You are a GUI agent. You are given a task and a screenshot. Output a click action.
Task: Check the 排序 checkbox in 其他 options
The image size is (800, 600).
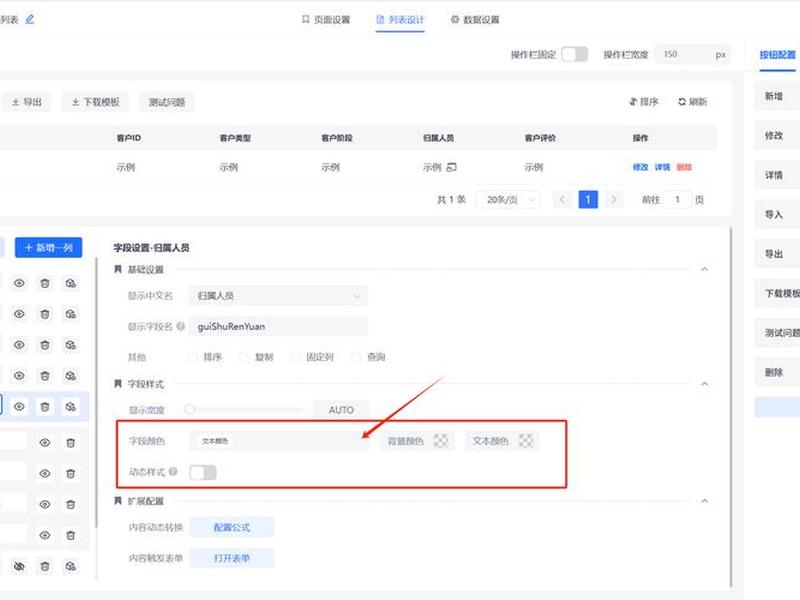coord(193,357)
